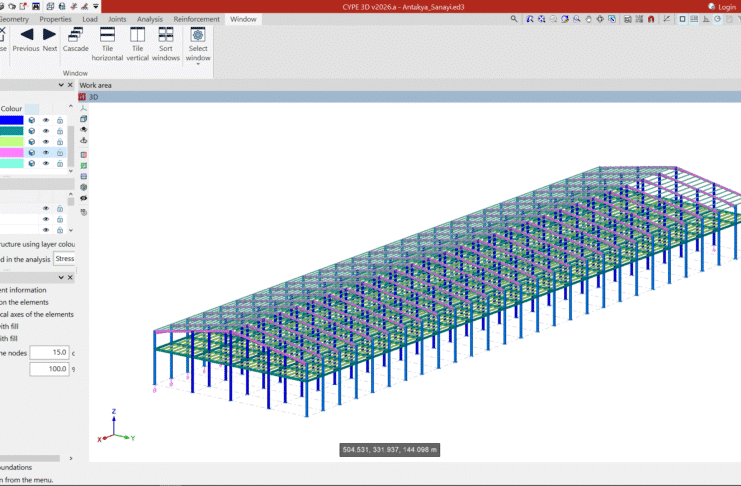Click the node size field showing 15.0
Screen dimensions: 741x486
point(49,353)
